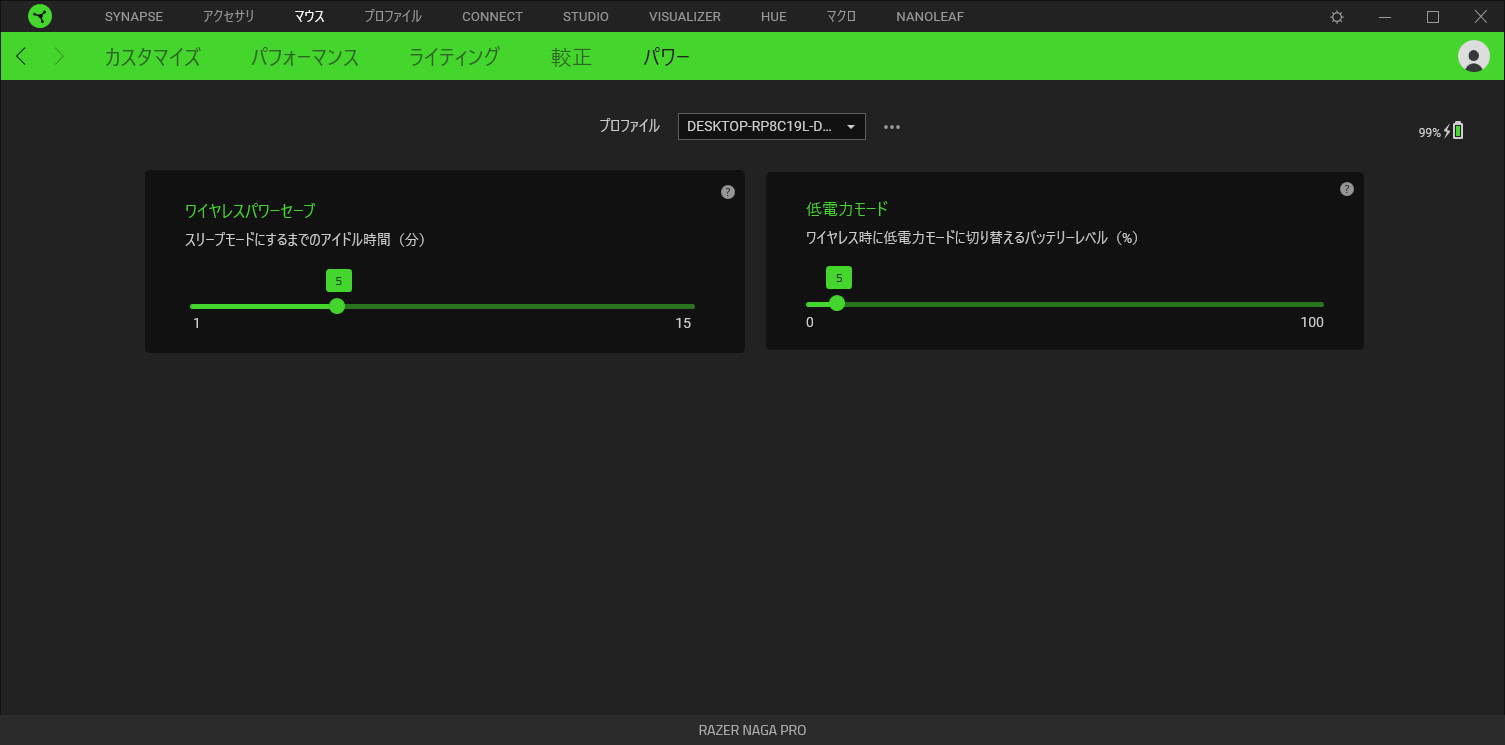Open the top プロファイル tab
1505x745 pixels.
393,17
